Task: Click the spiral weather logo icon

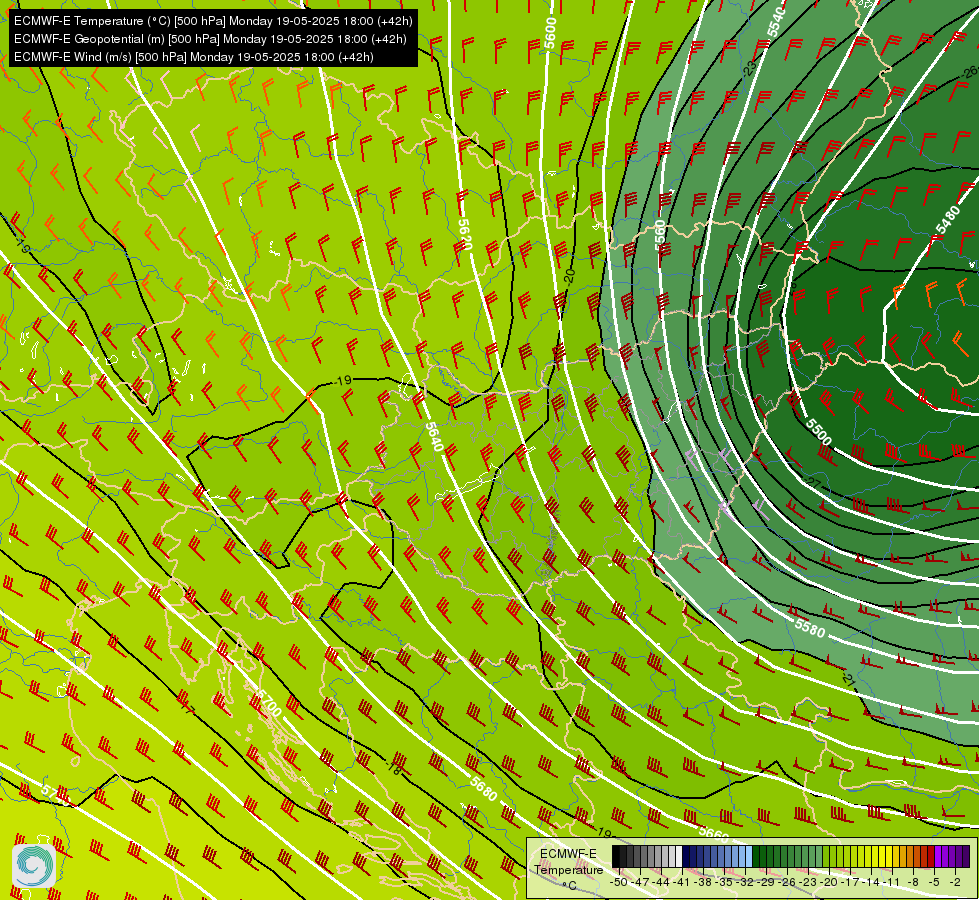Action: pos(34,866)
